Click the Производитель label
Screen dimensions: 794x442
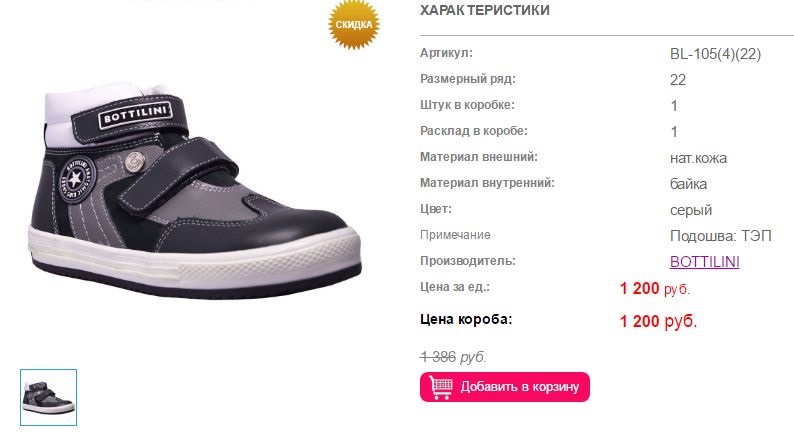point(467,261)
